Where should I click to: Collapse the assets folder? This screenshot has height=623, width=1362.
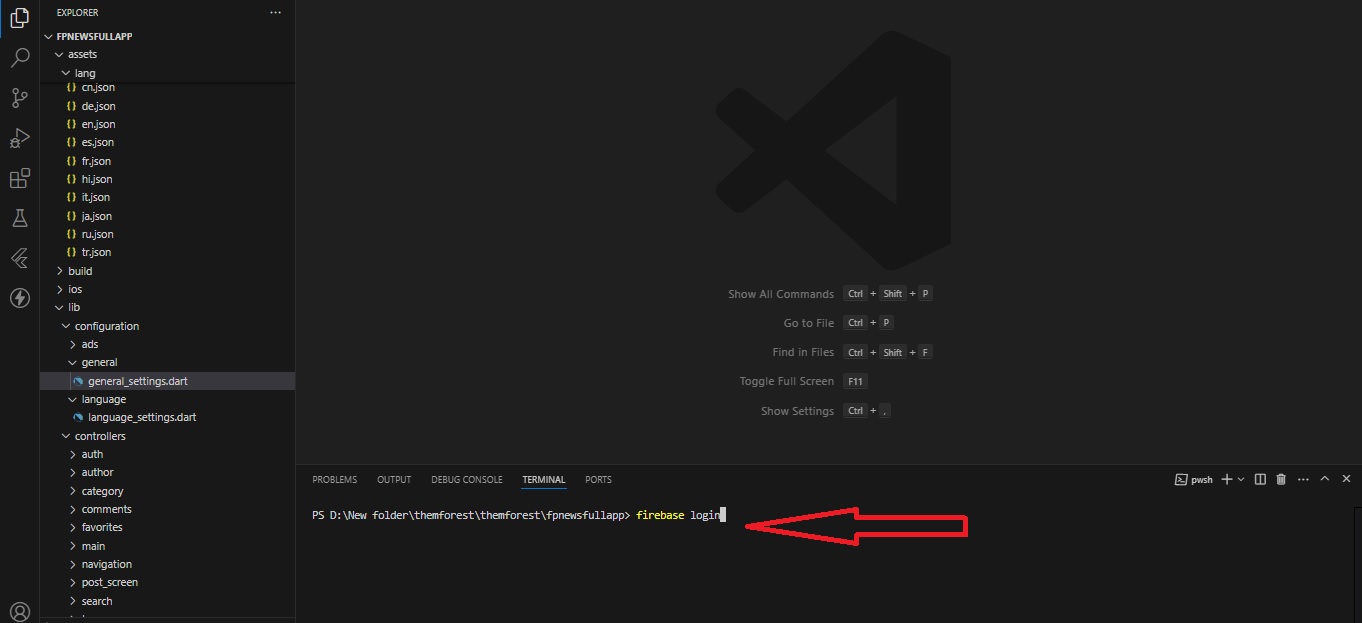(x=167, y=54)
